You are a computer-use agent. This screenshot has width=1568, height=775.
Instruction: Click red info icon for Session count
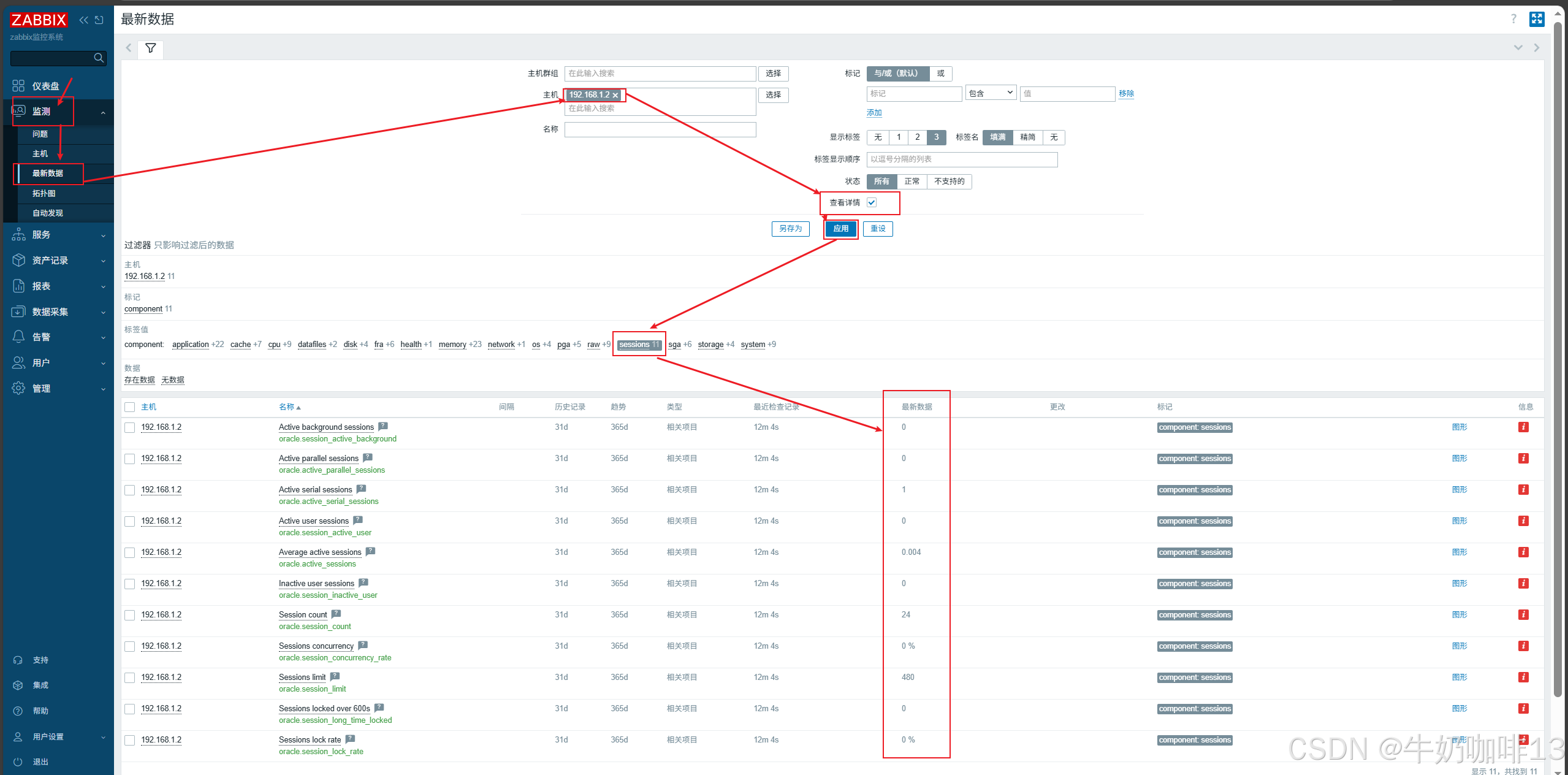[x=1523, y=615]
